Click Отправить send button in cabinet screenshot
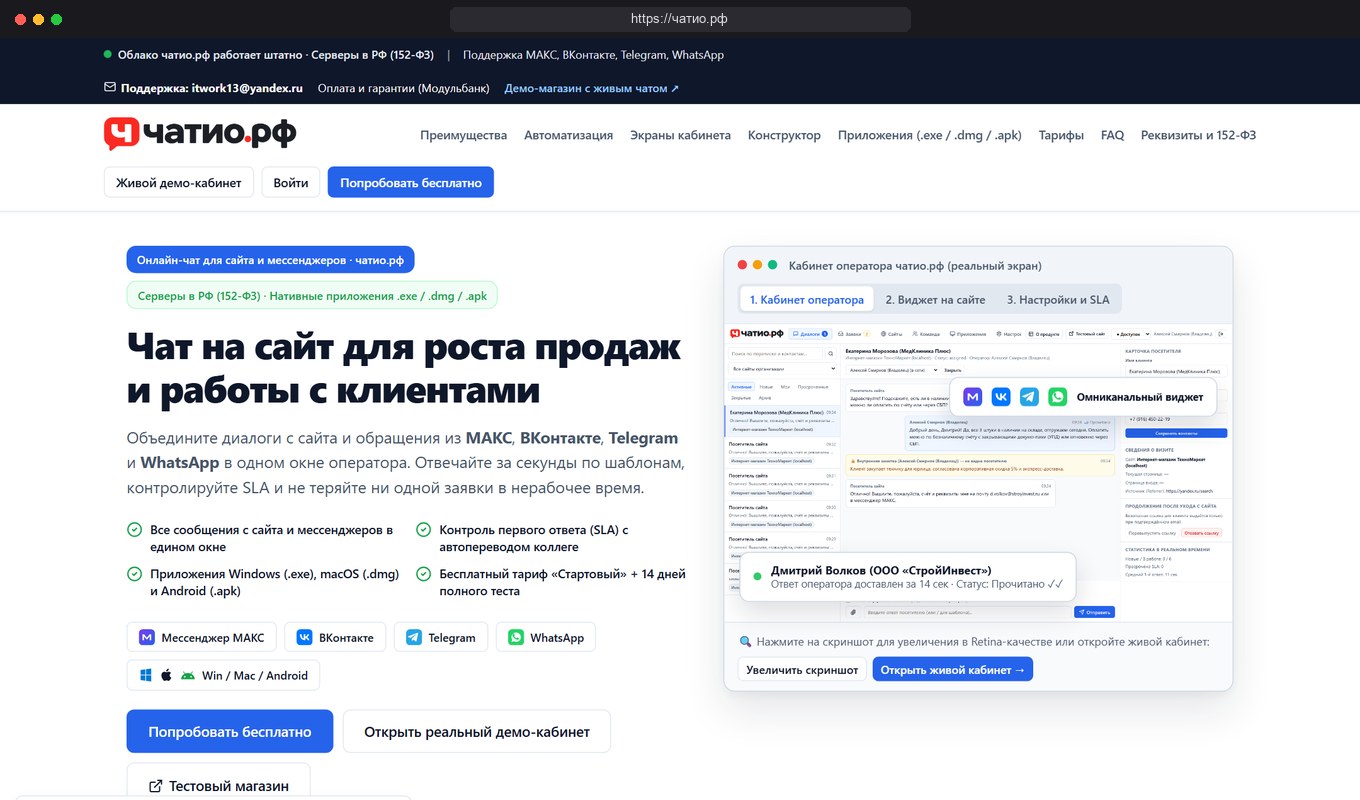This screenshot has height=800, width=1360. point(1094,612)
